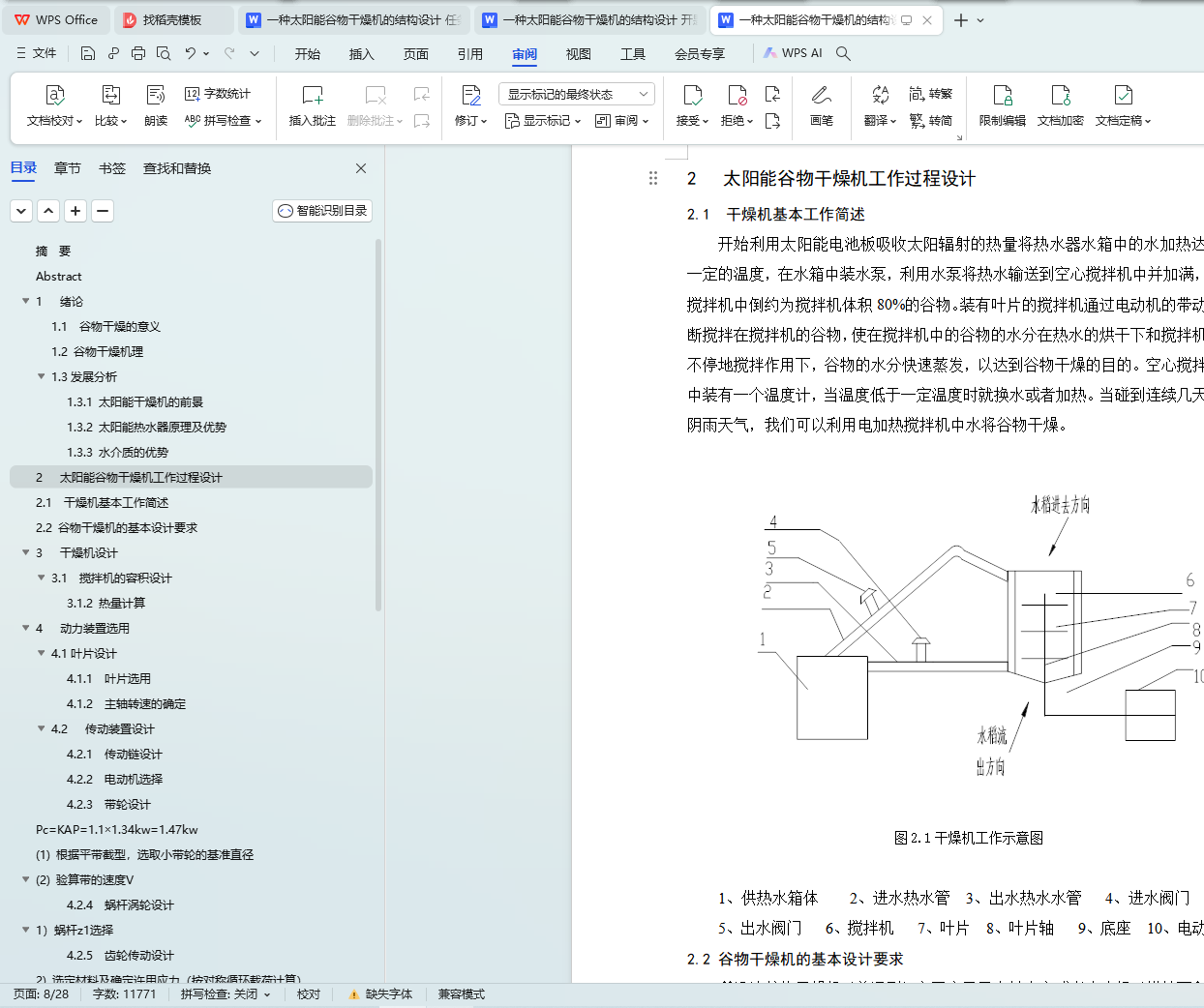Image resolution: width=1204 pixels, height=1008 pixels.
Task: Open the 翻译 translate dropdown
Action: point(880,106)
